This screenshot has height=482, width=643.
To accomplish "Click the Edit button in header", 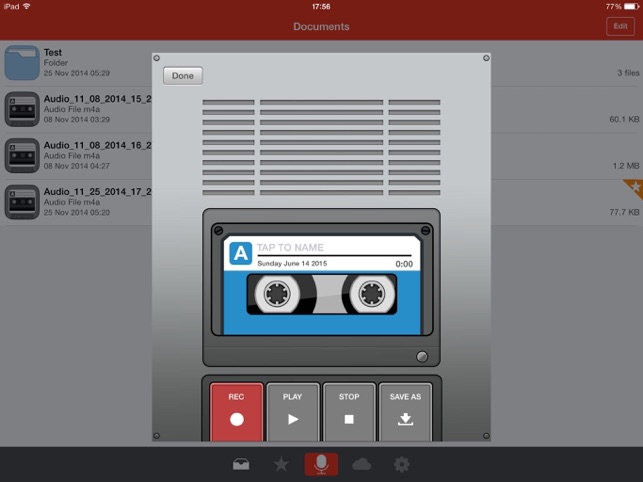I will tap(620, 27).
